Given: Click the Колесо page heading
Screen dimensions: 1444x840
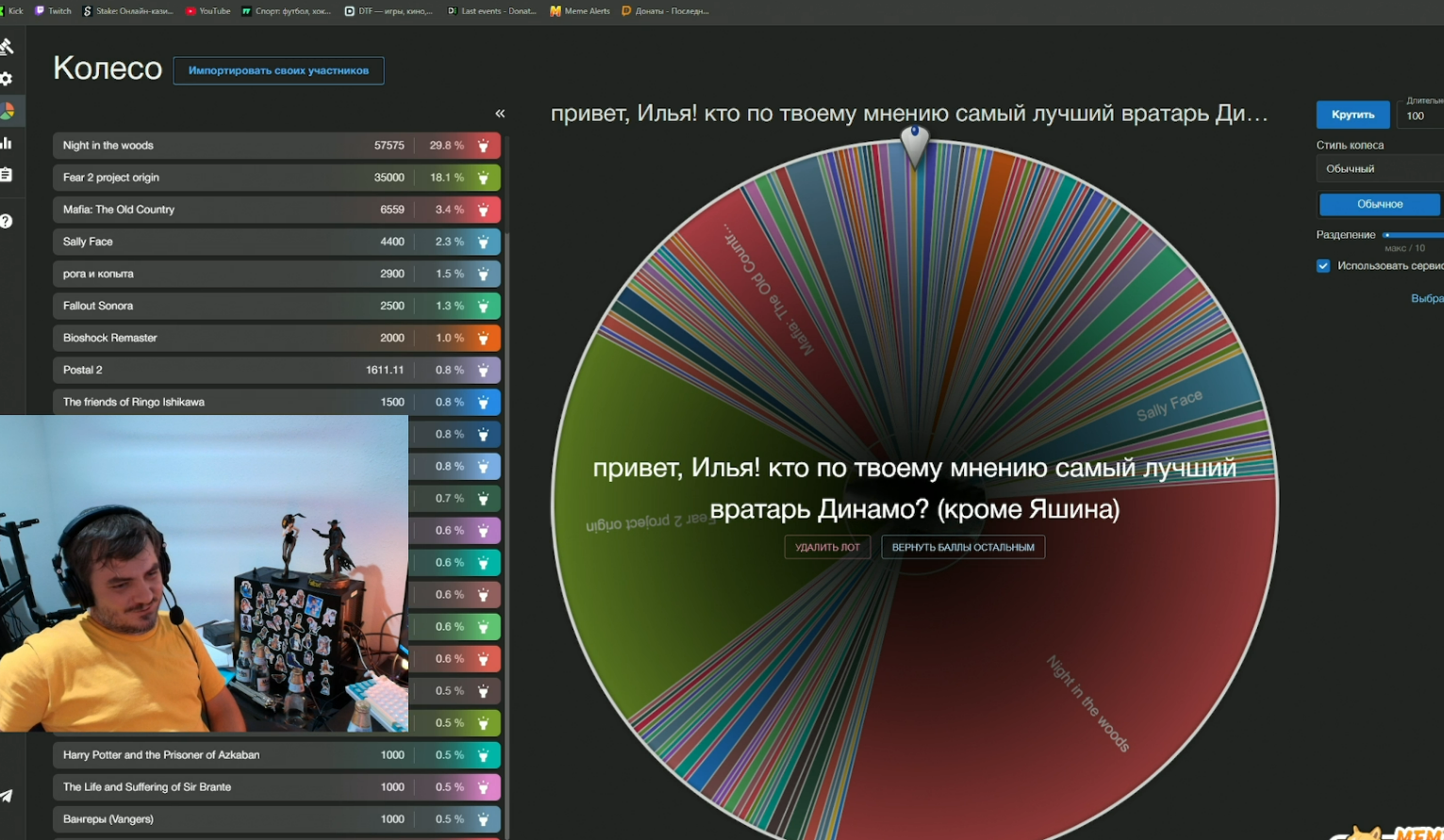Looking at the screenshot, I should (108, 68).
